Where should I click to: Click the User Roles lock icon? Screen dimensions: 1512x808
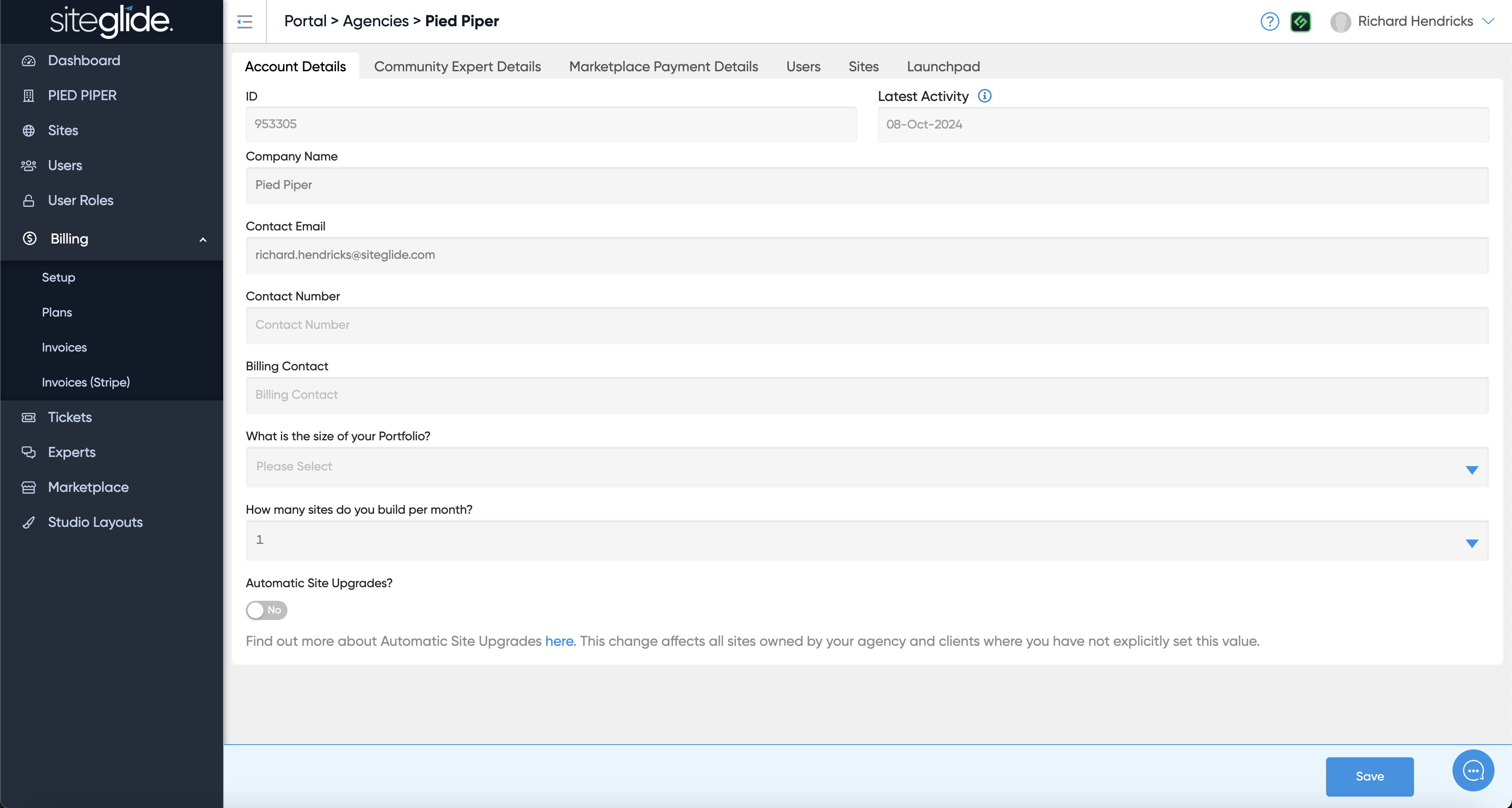click(x=28, y=201)
